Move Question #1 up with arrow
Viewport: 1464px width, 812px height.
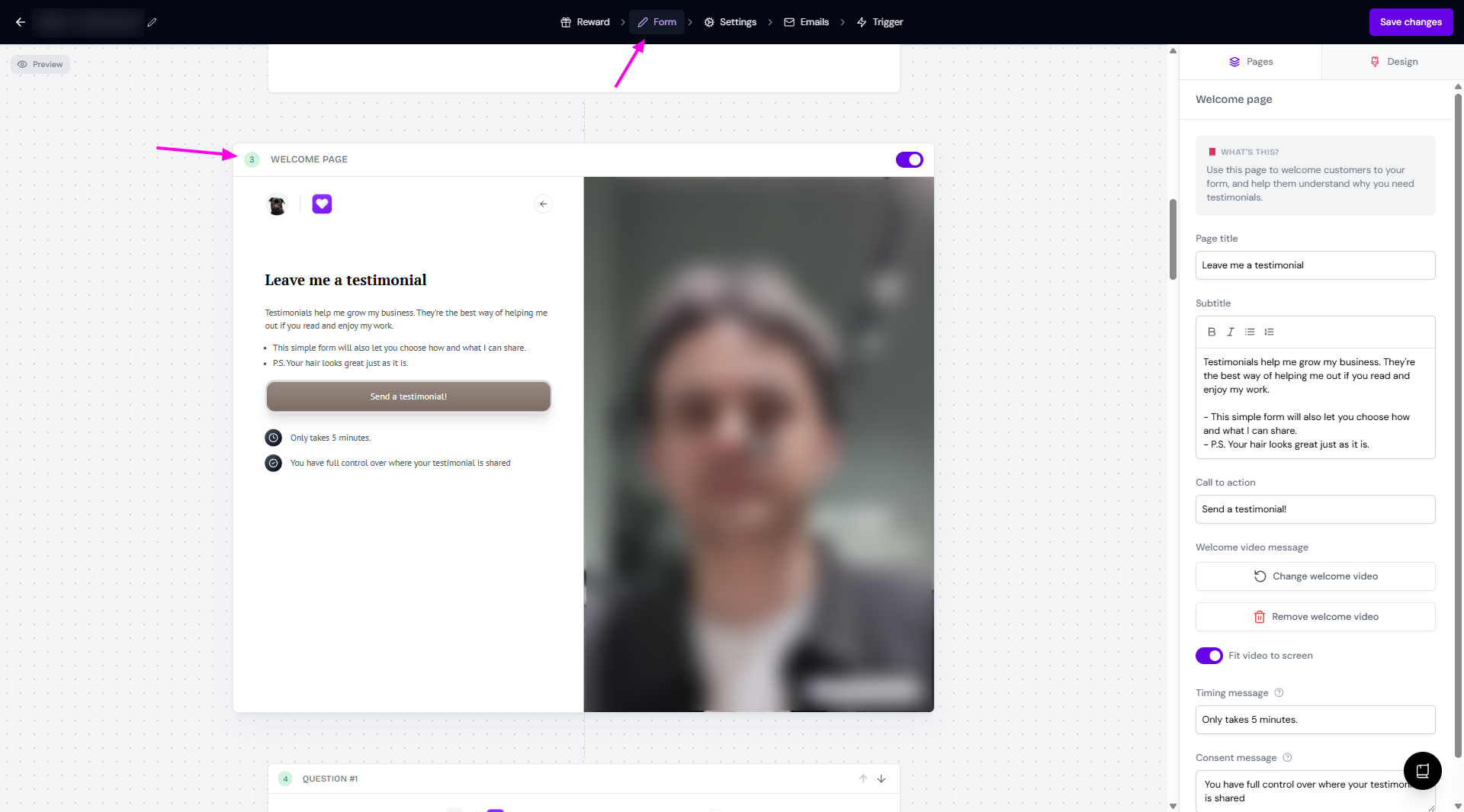(x=863, y=778)
